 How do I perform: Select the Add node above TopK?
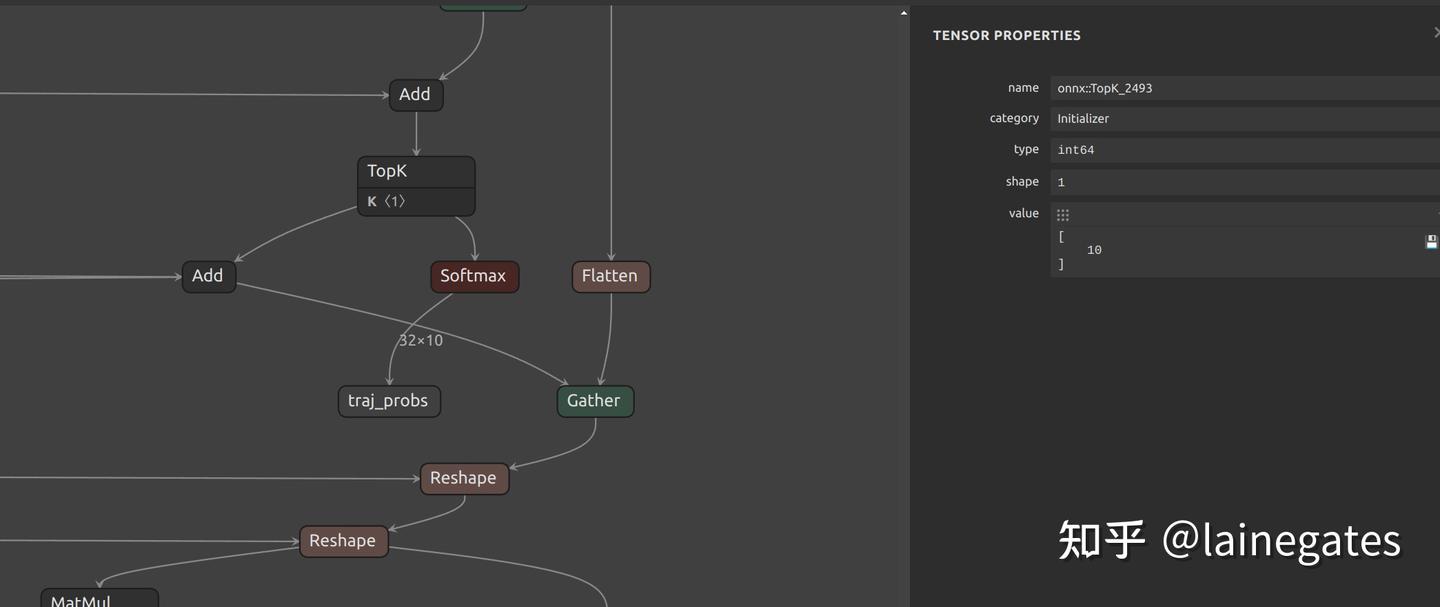415,94
